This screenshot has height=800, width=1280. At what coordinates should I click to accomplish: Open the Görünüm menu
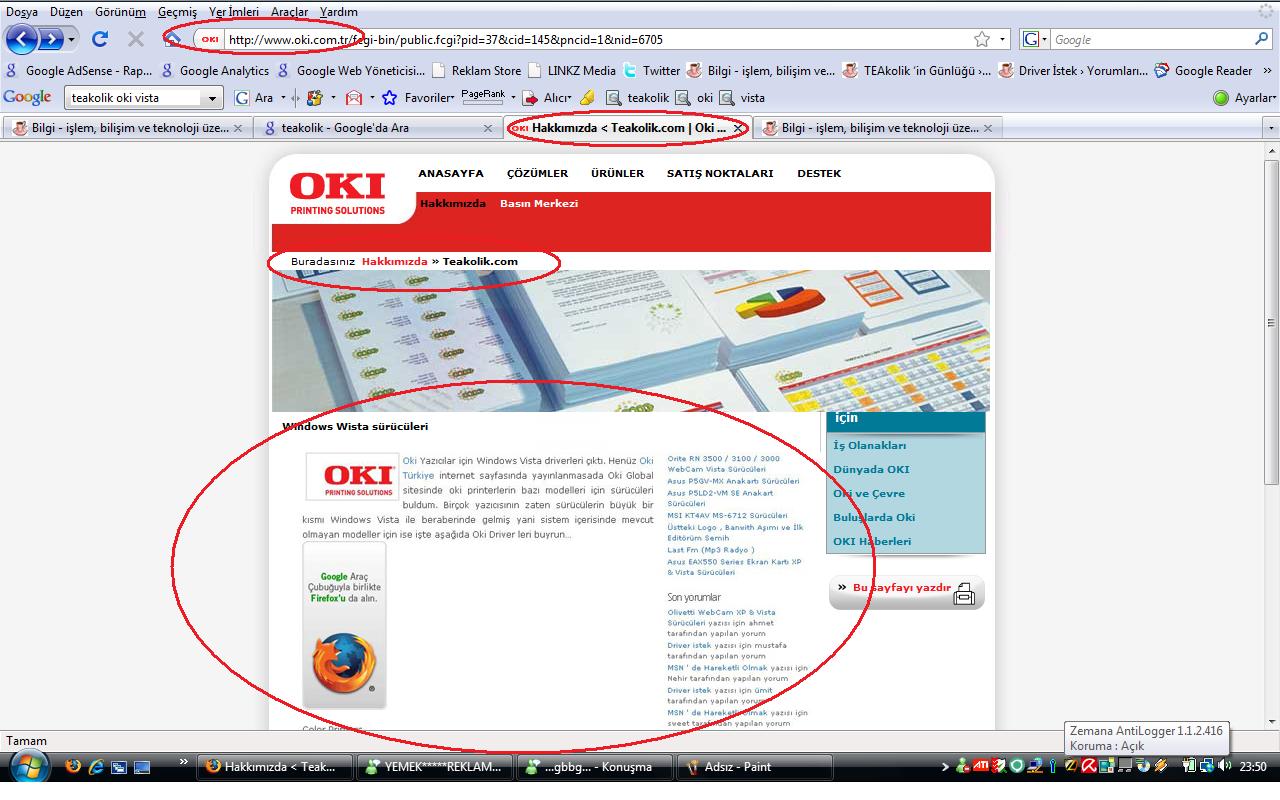[x=120, y=12]
